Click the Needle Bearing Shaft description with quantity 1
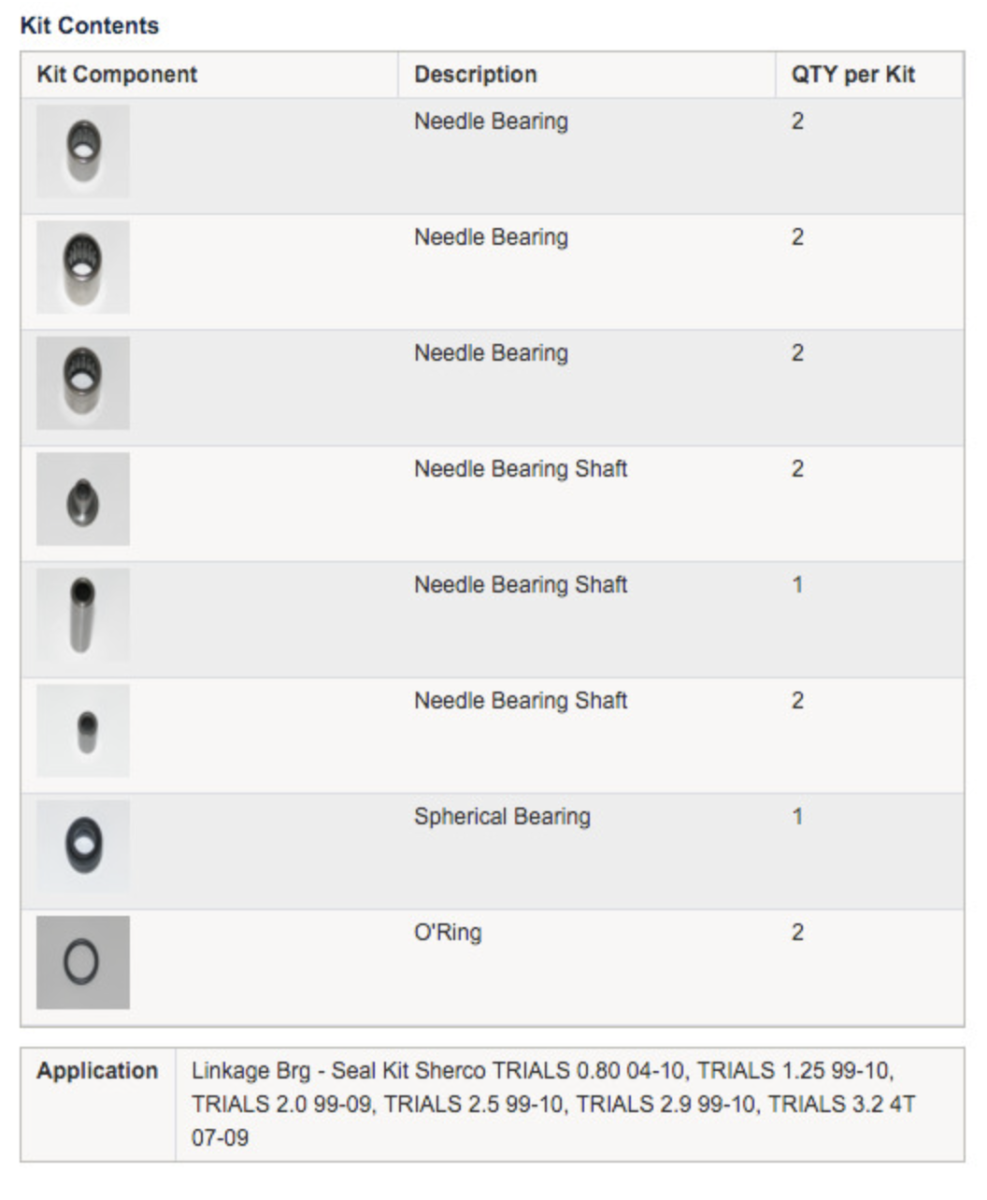This screenshot has width=987, height=1200. click(x=521, y=585)
